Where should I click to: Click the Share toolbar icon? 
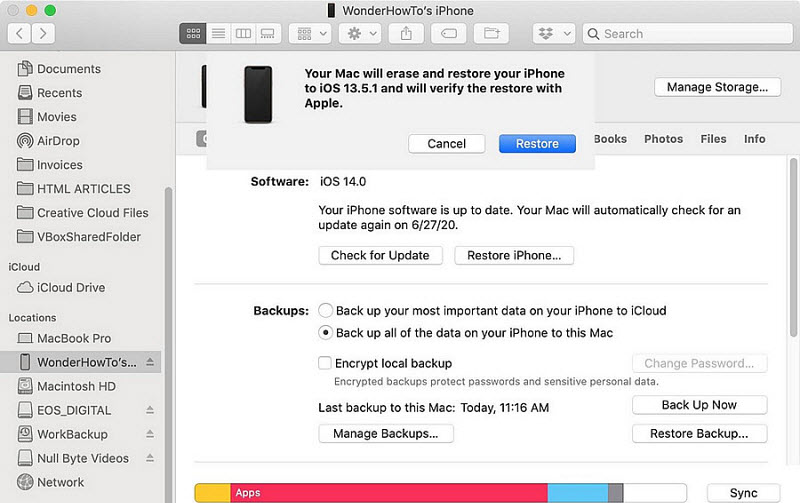[406, 34]
